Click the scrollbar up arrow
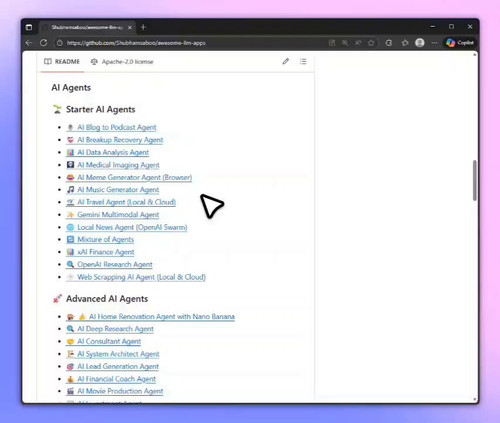 pyautogui.click(x=475, y=54)
